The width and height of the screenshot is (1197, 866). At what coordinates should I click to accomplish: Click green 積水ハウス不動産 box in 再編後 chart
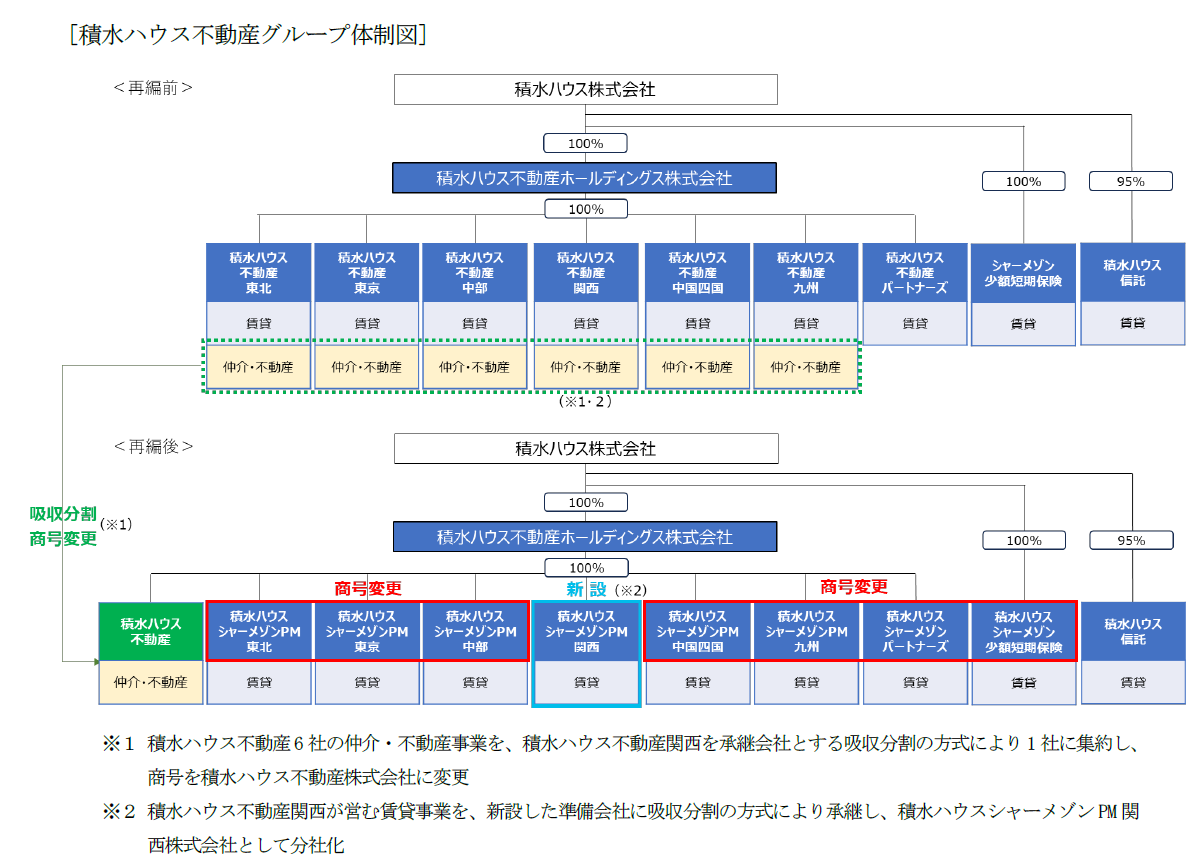coord(150,632)
